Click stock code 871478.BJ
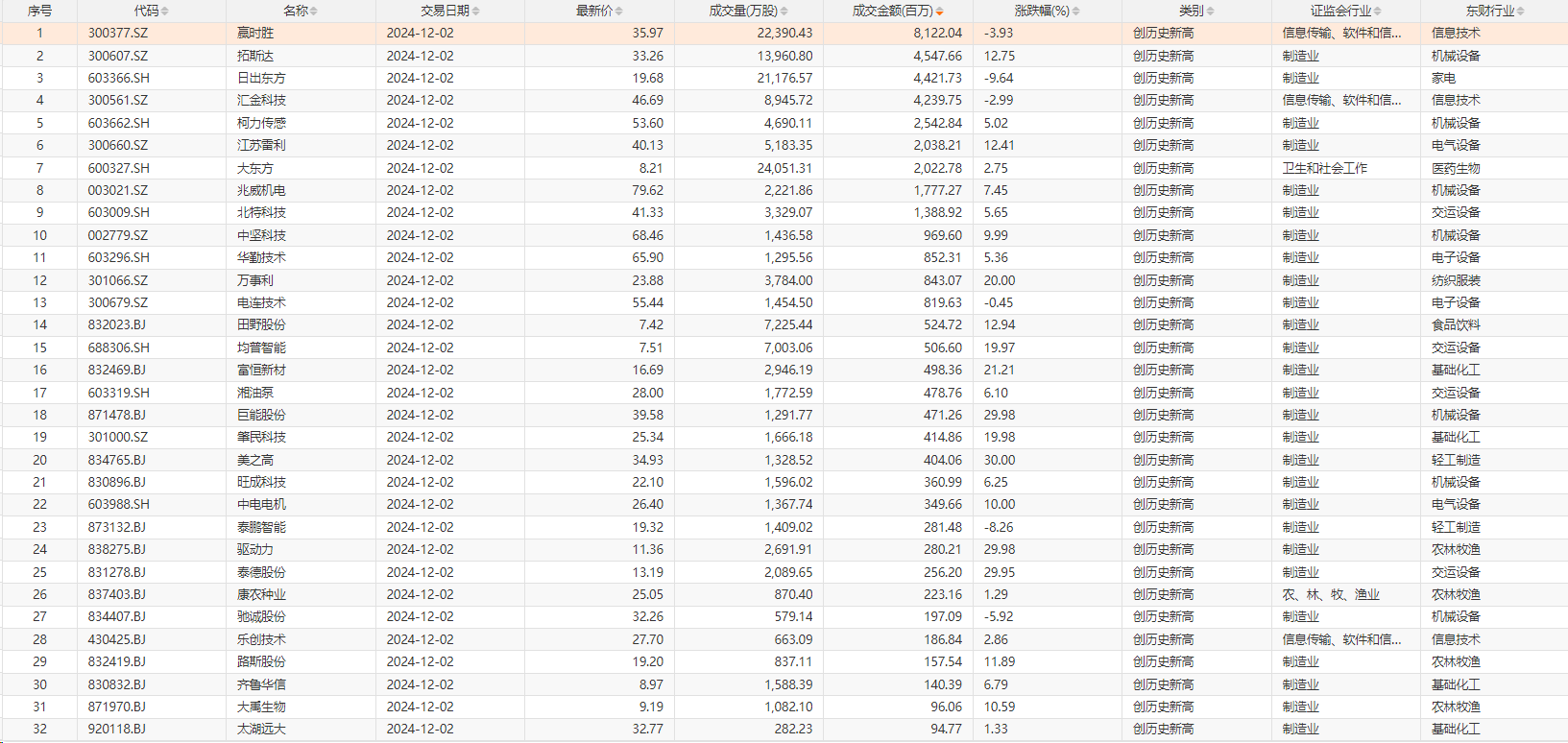Image resolution: width=1568 pixels, height=743 pixels. tap(117, 415)
